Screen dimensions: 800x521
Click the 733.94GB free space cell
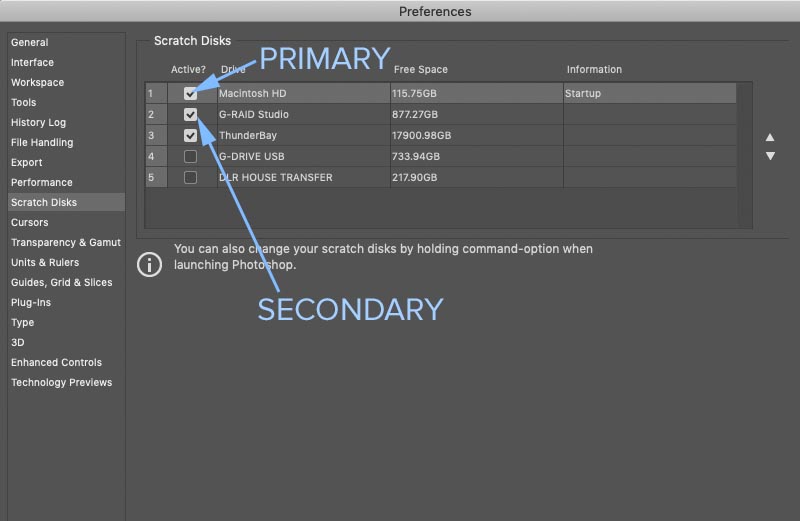click(477, 156)
